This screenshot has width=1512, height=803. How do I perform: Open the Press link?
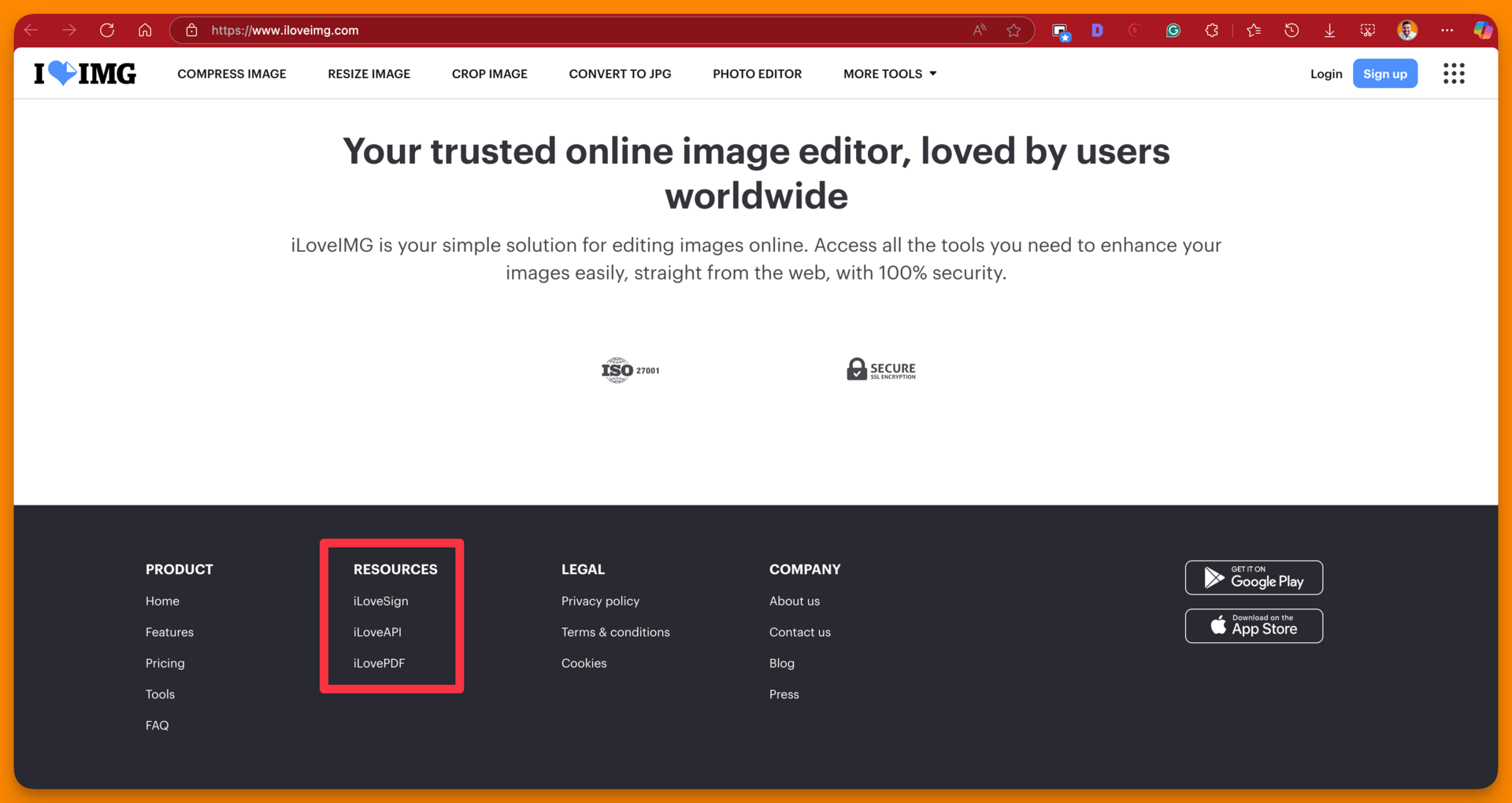pyautogui.click(x=784, y=694)
